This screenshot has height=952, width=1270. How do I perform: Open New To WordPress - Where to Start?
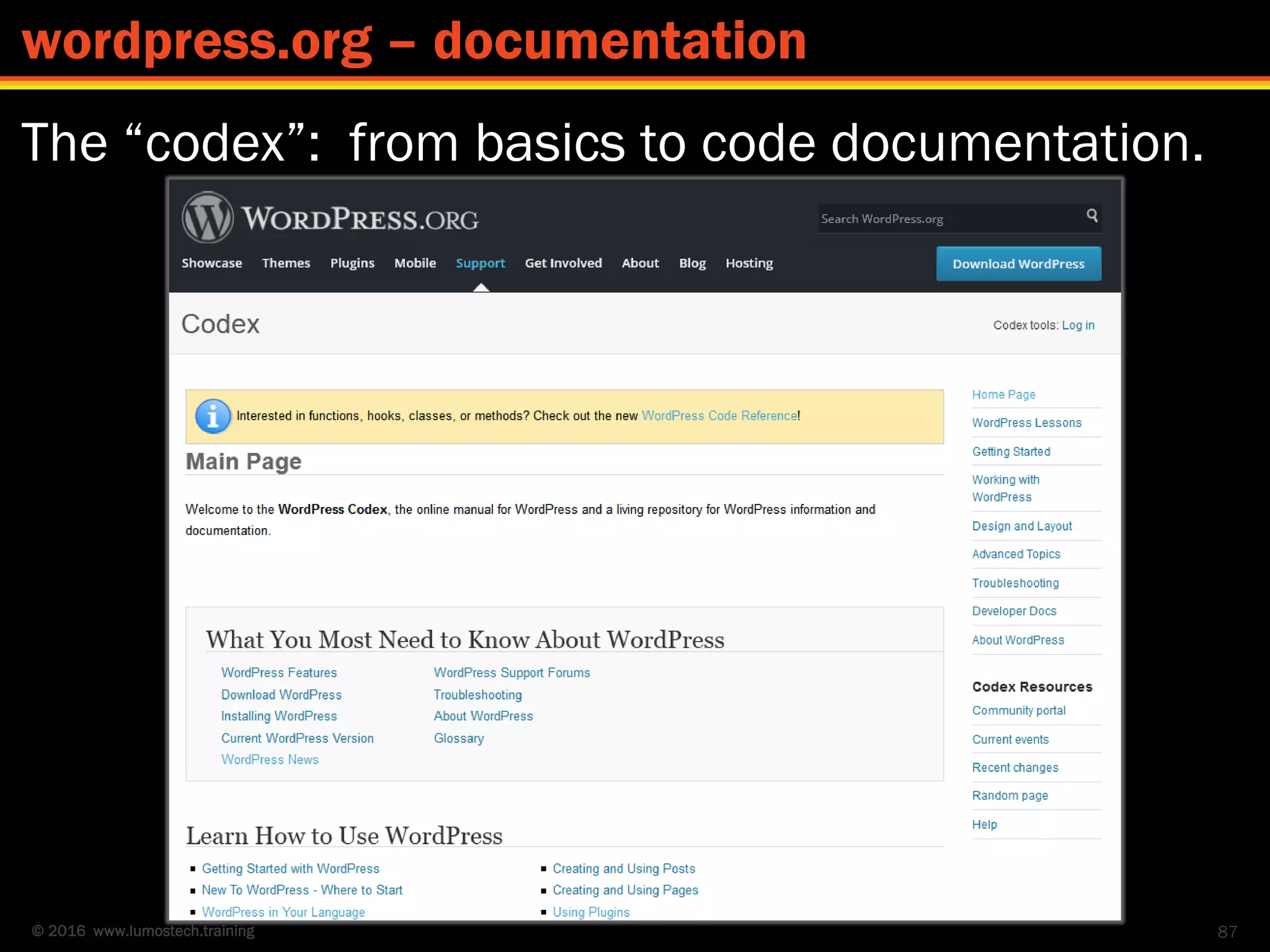(302, 890)
